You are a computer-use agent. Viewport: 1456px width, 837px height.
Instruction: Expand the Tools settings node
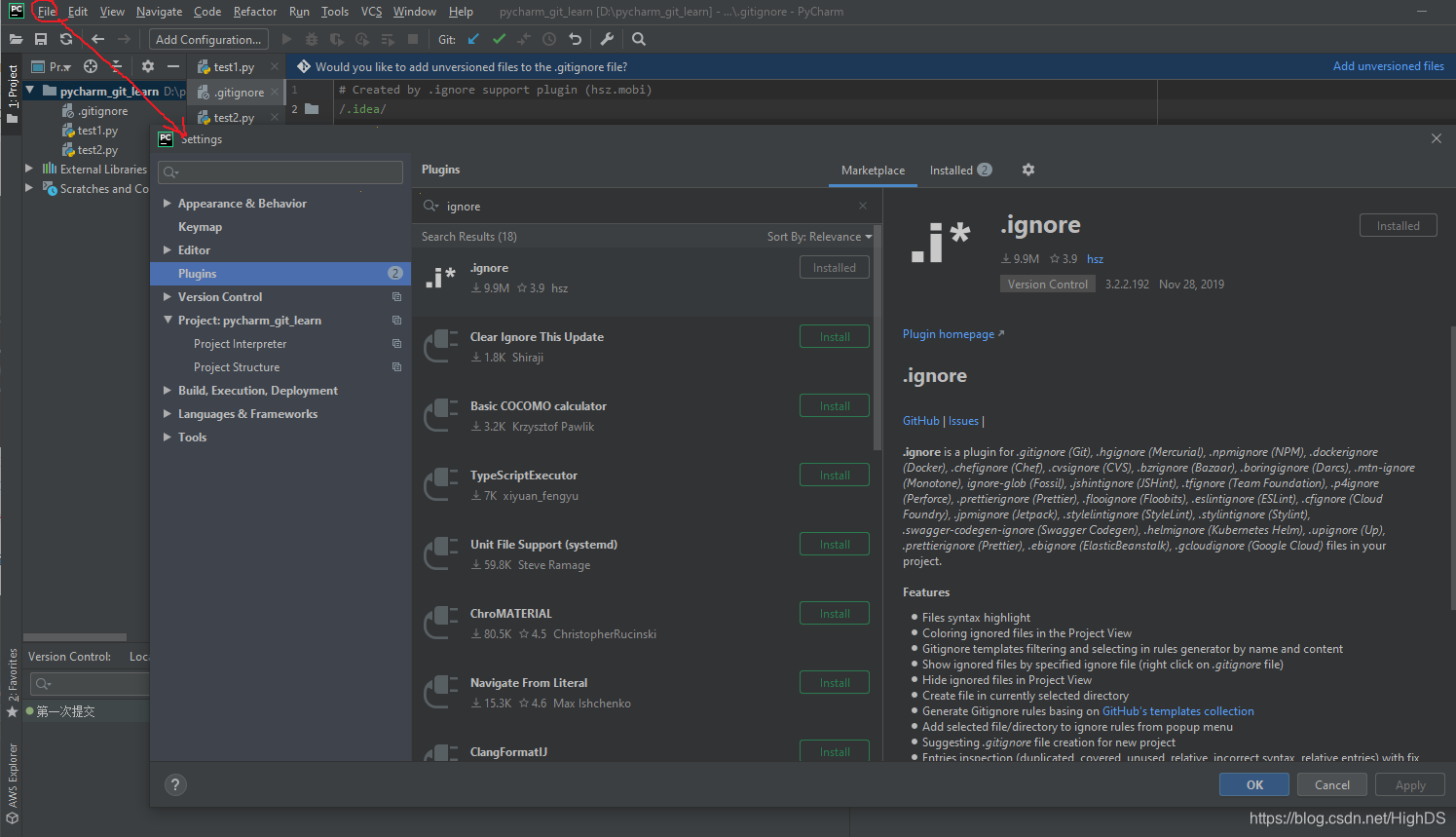168,438
